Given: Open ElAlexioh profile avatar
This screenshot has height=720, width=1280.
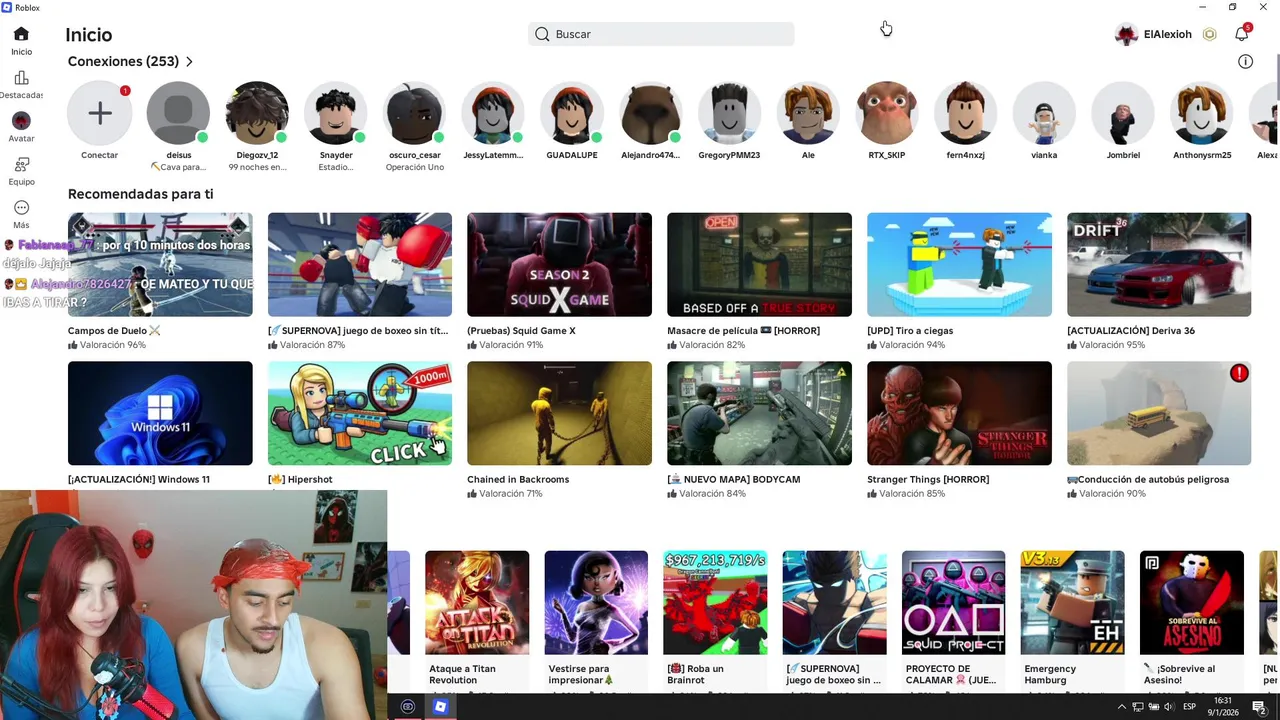Looking at the screenshot, I should tap(1126, 34).
